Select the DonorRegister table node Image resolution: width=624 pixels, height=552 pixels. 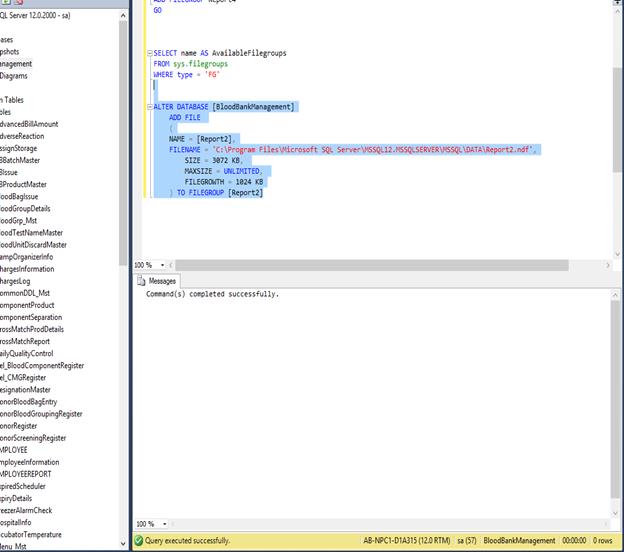click(18, 426)
